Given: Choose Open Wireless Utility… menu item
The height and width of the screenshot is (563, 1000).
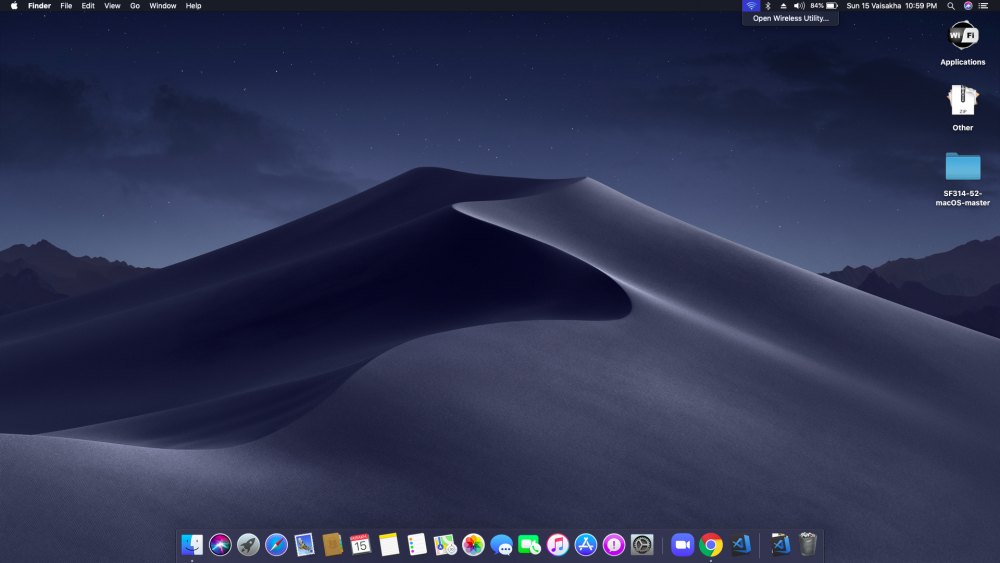Looking at the screenshot, I should 791,18.
